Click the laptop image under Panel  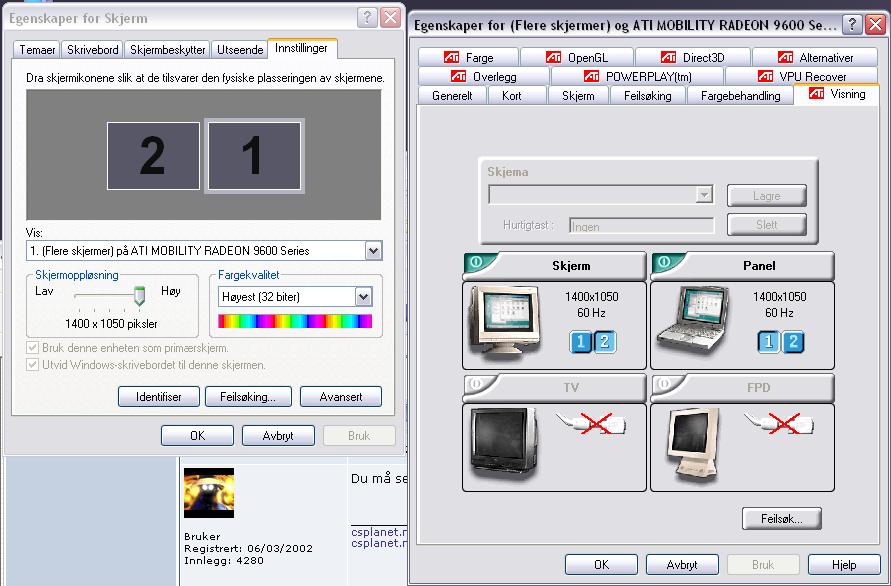click(x=693, y=321)
